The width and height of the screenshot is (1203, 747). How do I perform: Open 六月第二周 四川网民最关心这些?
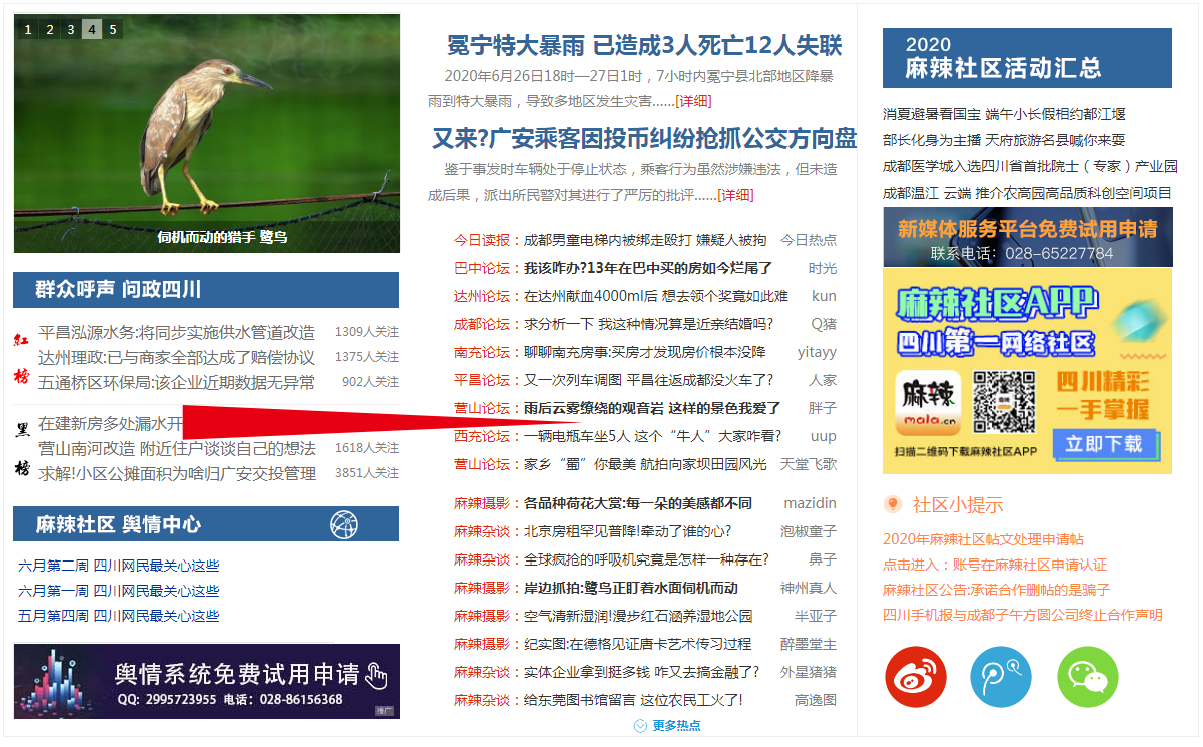118,566
